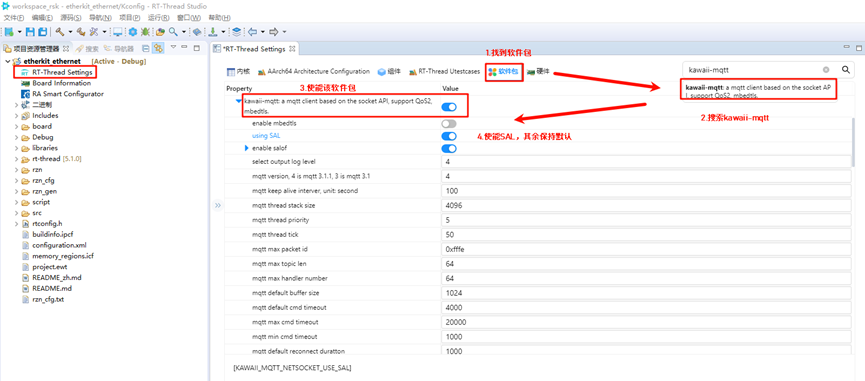
Task: Click the New project toolbar icon
Action: pyautogui.click(x=9, y=32)
